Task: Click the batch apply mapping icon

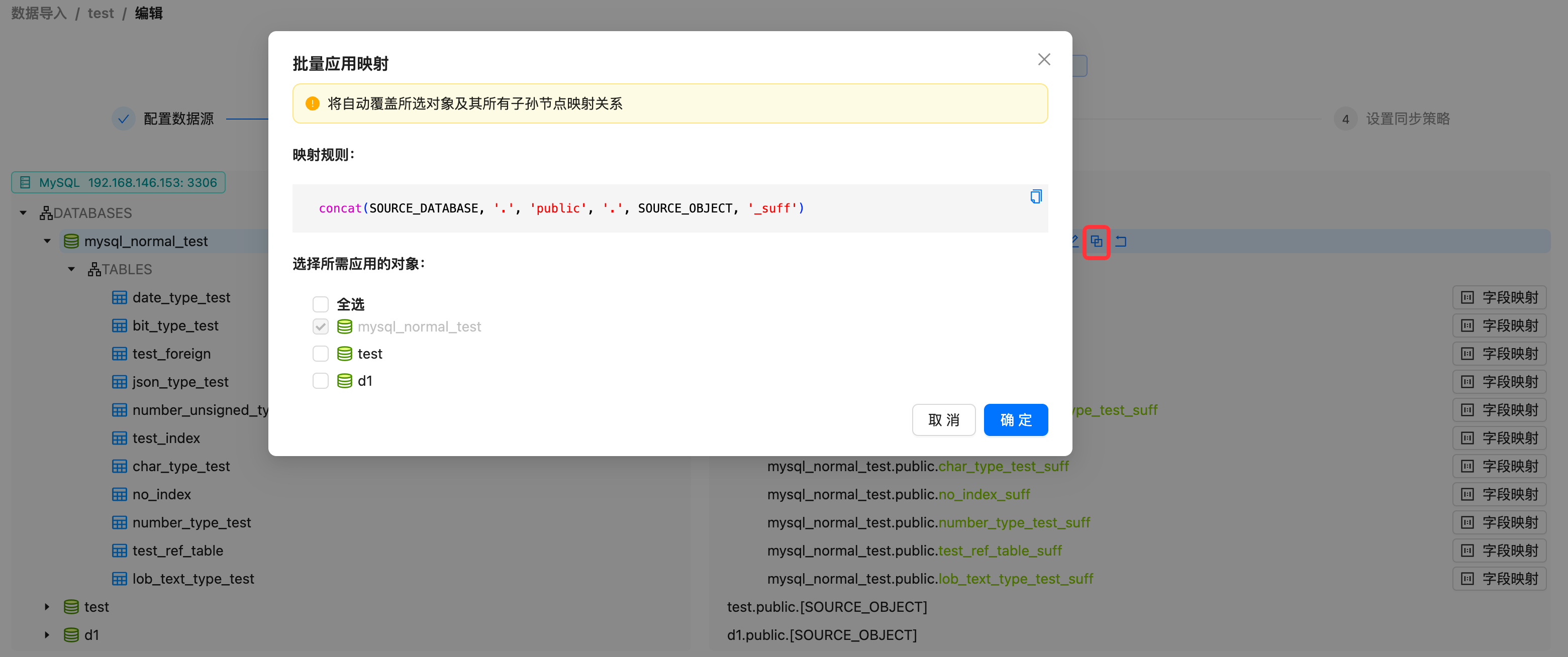Action: pyautogui.click(x=1096, y=242)
